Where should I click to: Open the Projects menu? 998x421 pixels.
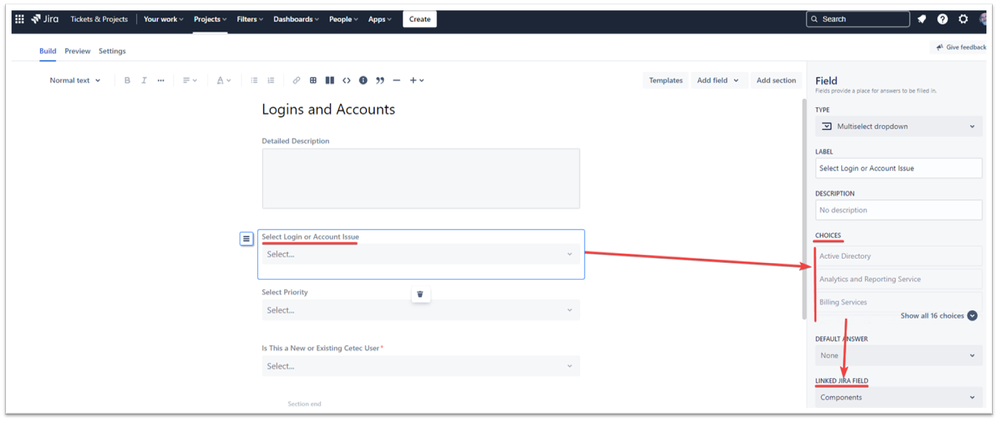pyautogui.click(x=210, y=19)
